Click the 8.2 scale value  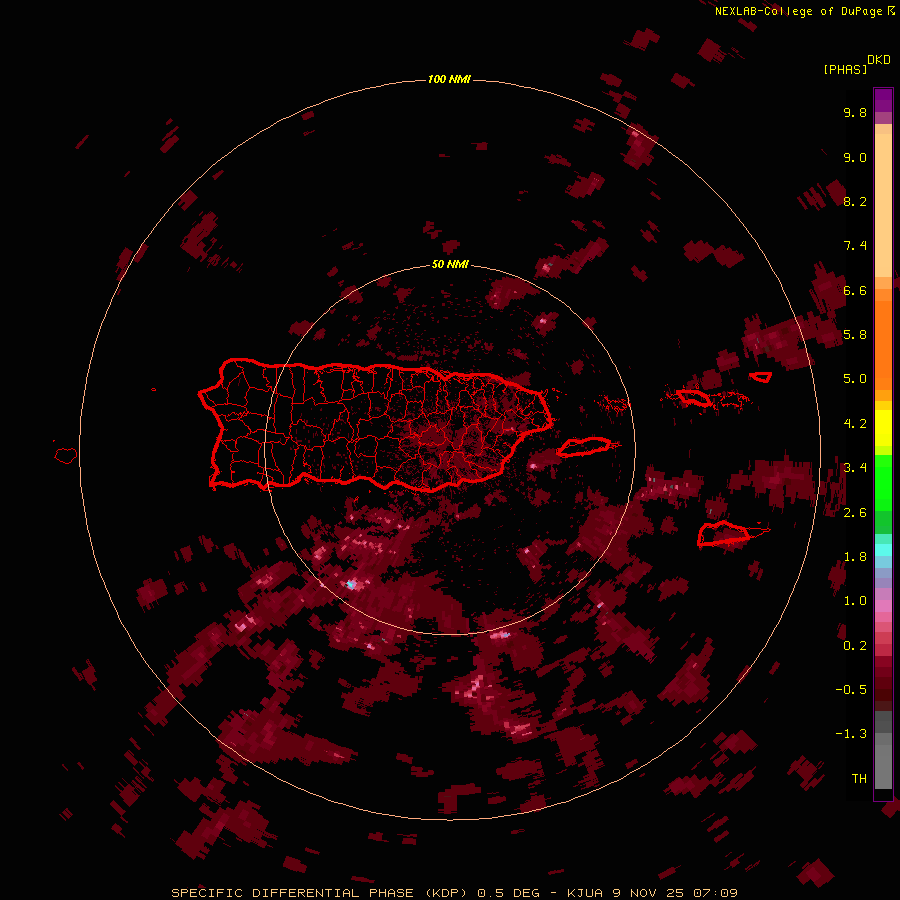855,201
